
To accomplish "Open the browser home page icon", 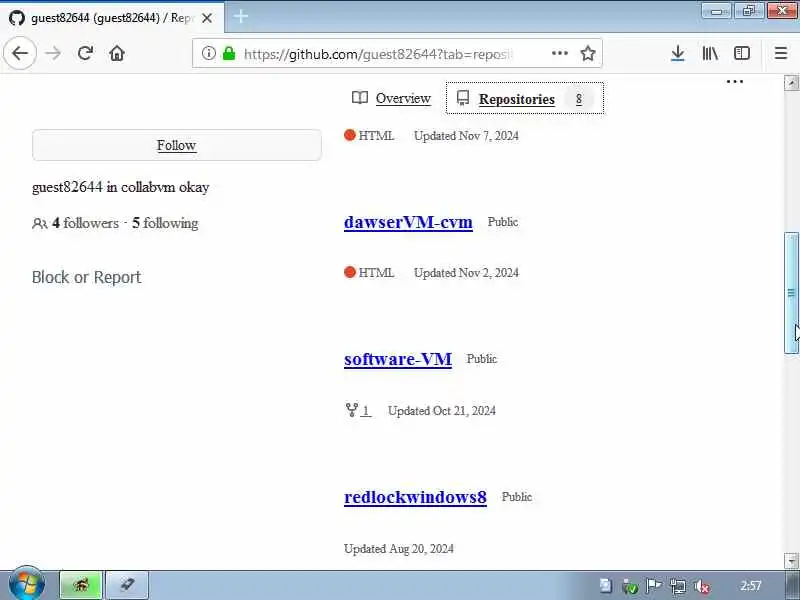I will [x=117, y=53].
